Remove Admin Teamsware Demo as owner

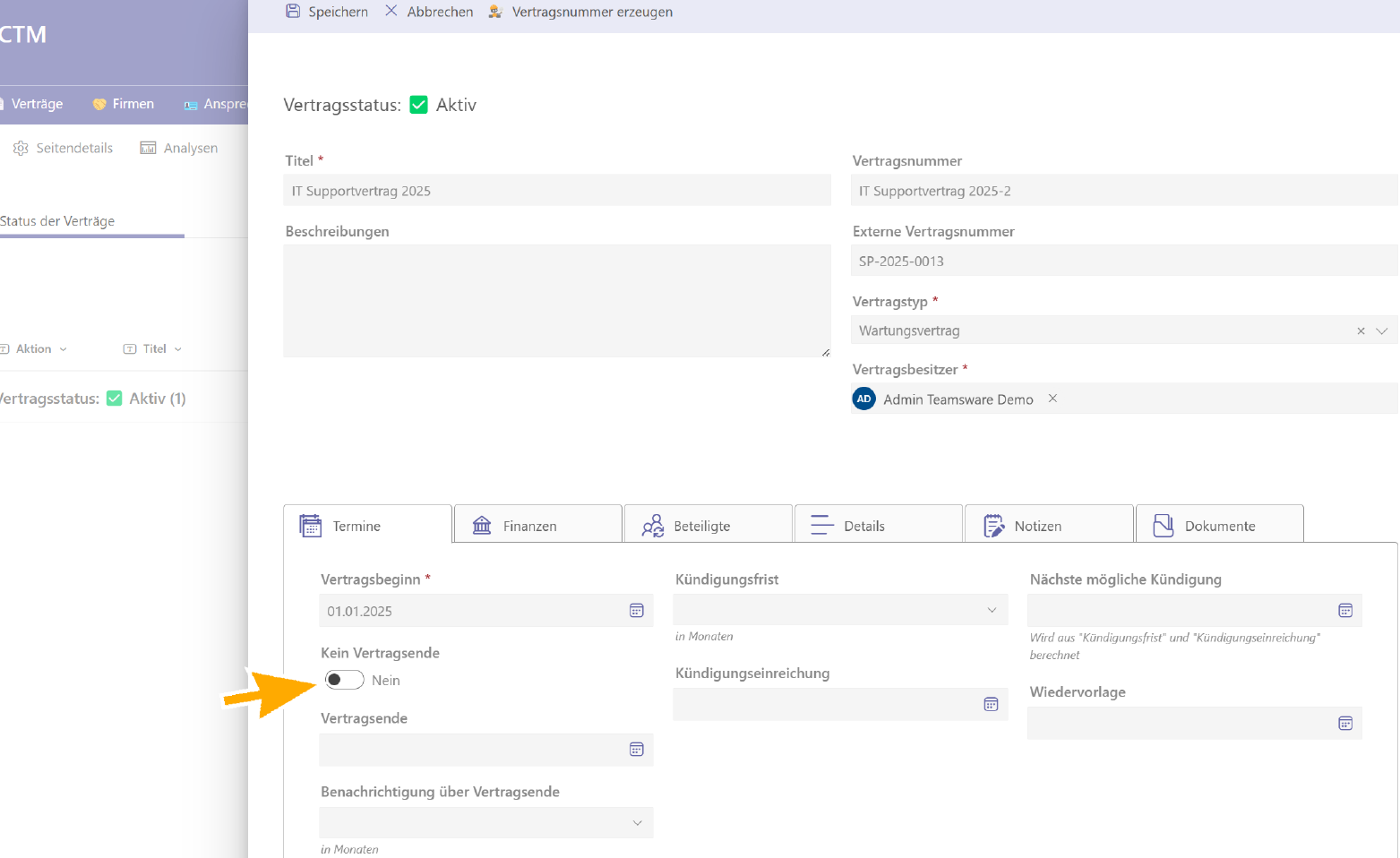coord(1052,399)
